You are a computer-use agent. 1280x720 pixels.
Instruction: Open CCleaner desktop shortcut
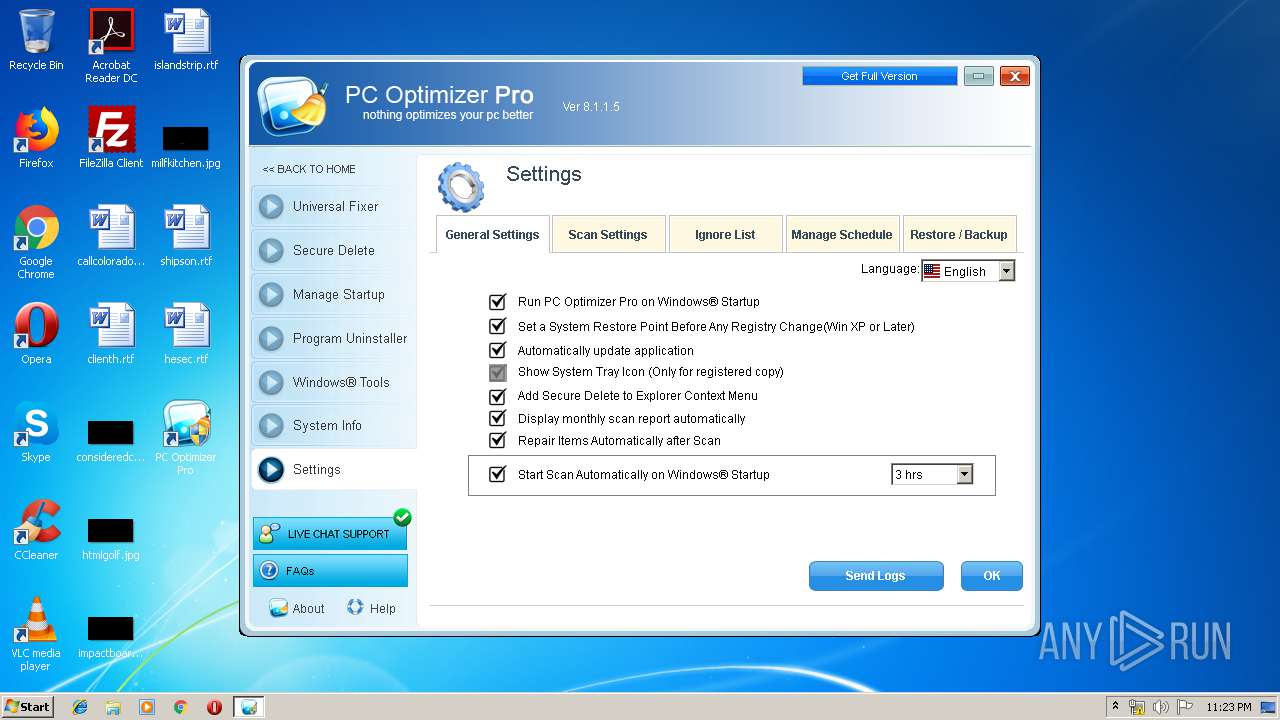[36, 530]
